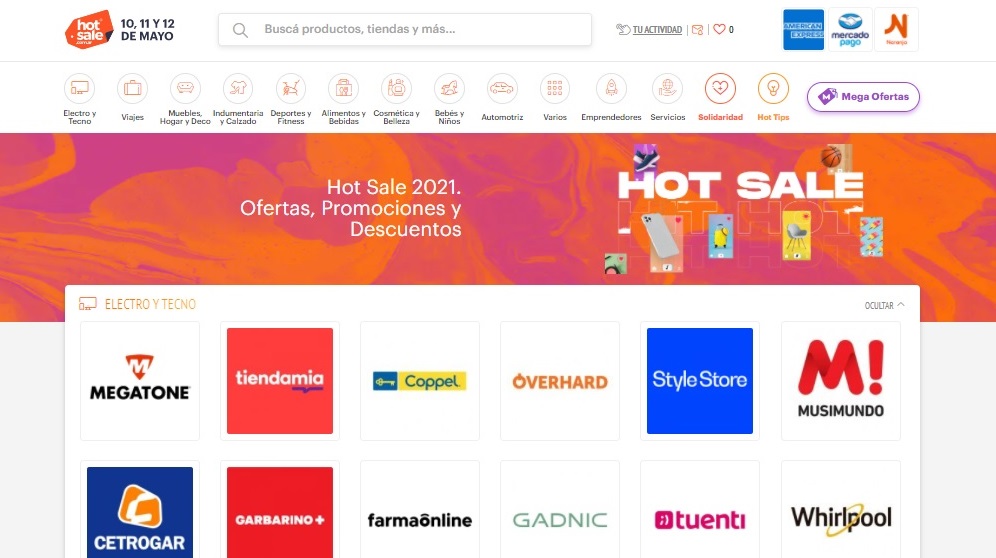Select the Automotriz car icon
This screenshot has height=558, width=996.
coord(502,88)
